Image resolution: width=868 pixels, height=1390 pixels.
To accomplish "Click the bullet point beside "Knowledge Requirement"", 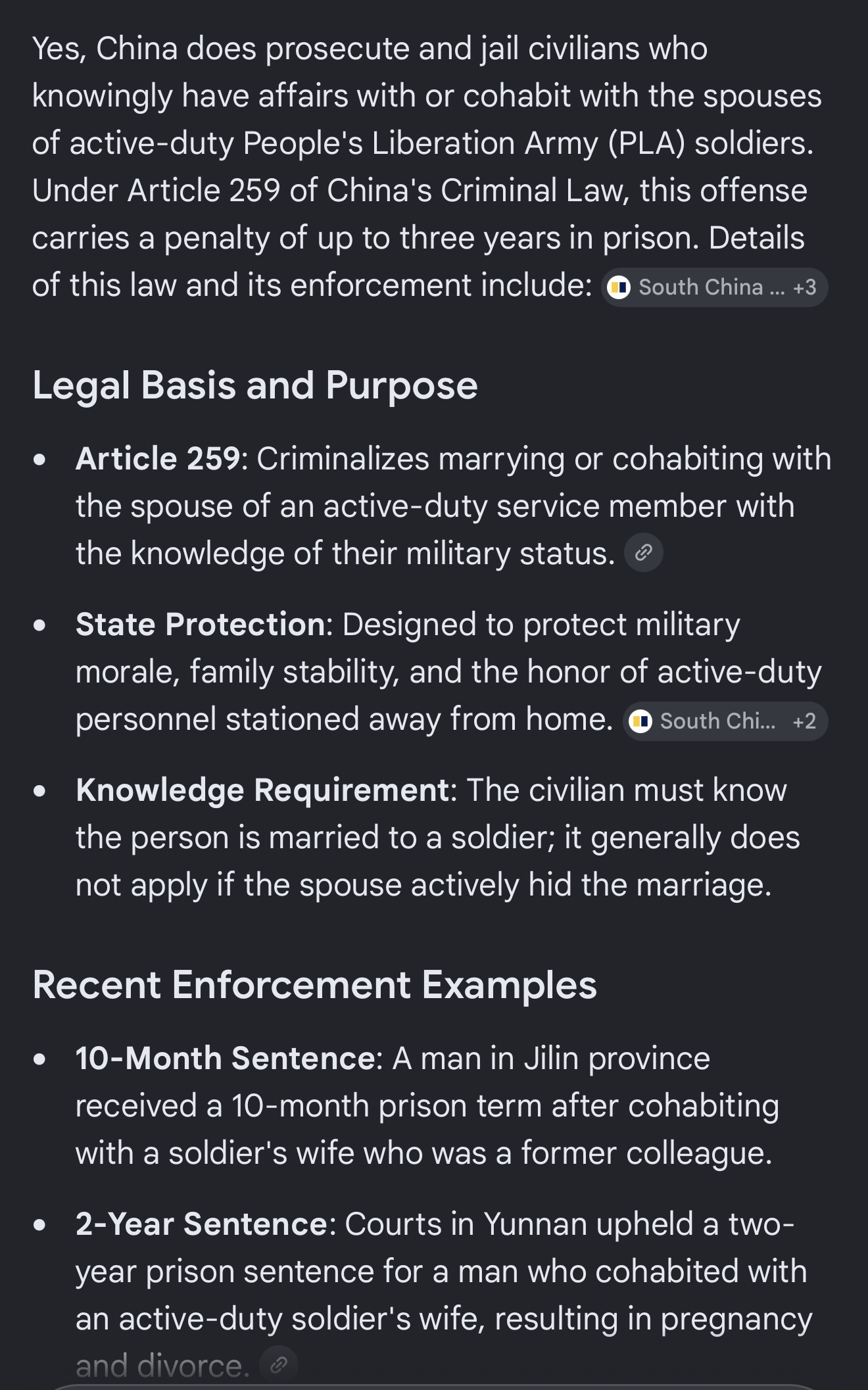I will (40, 791).
